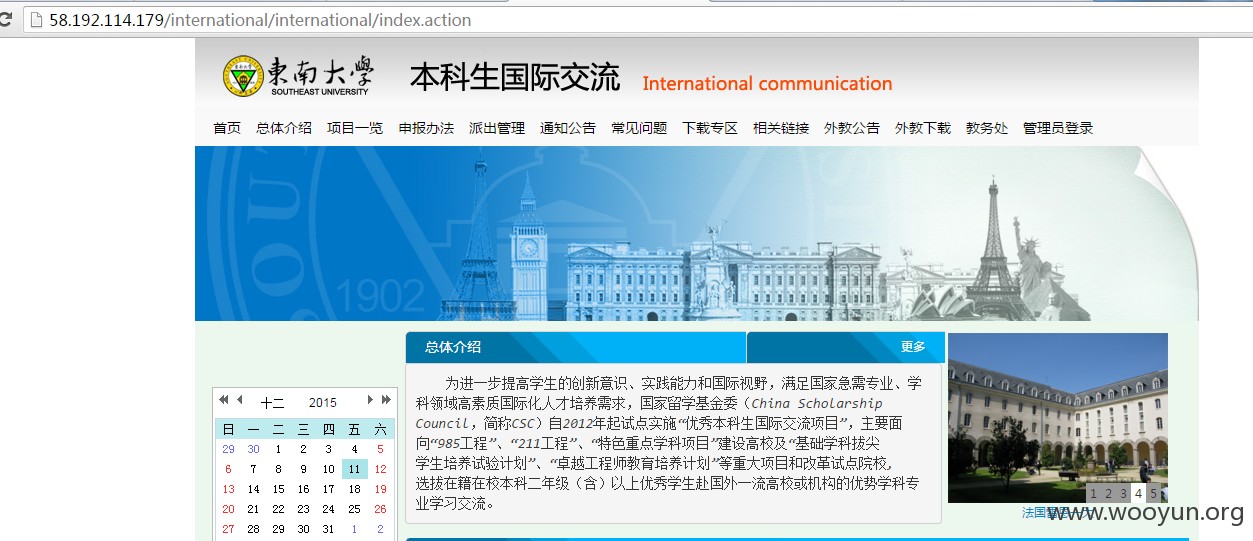Select date 5 in the calendar
1253x541 pixels.
click(380, 449)
